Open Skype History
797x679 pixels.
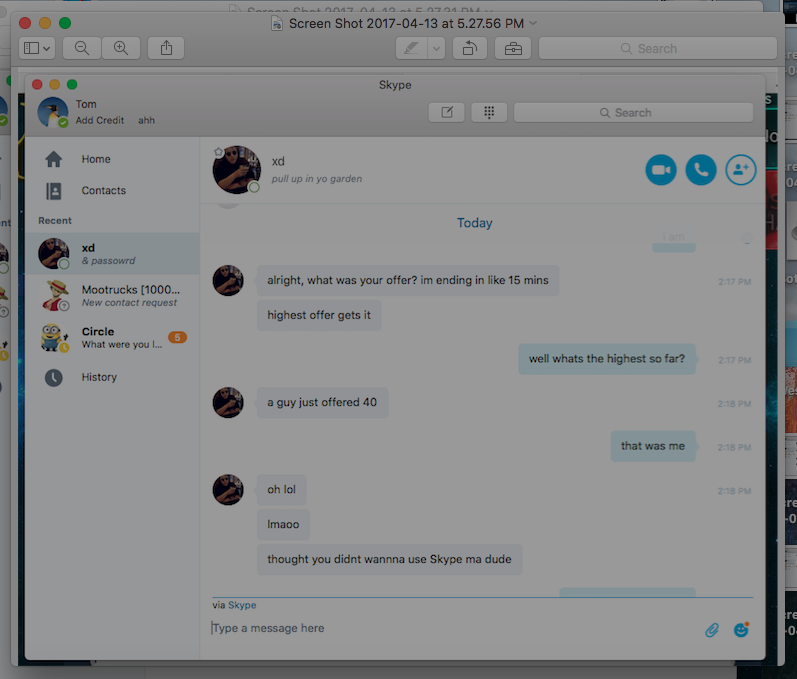coord(99,377)
